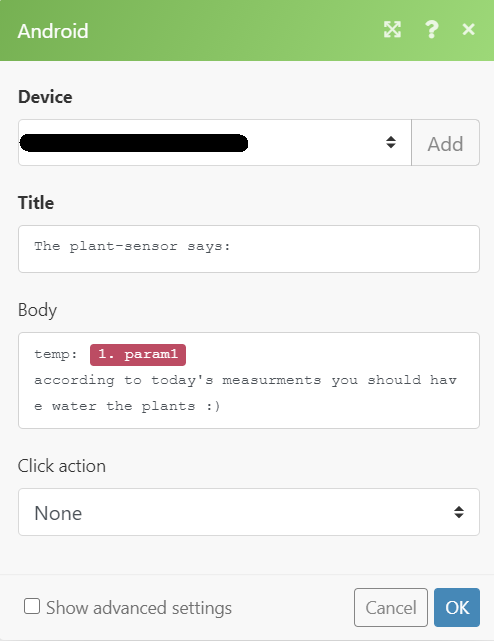Click the Add device button
The width and height of the screenshot is (494, 641).
tap(445, 143)
